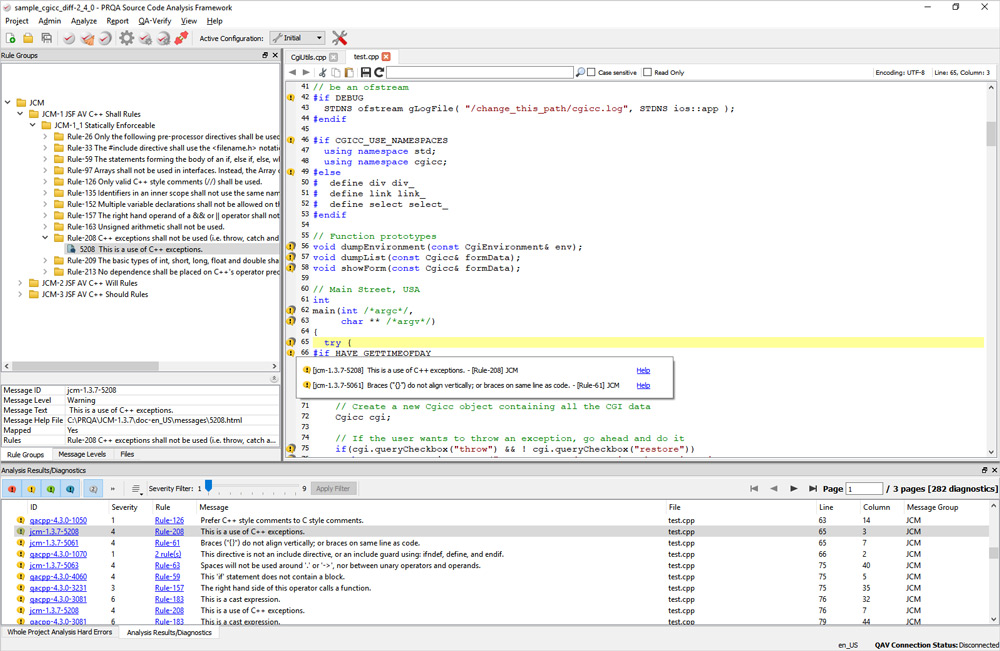This screenshot has width=1000, height=651.
Task: Click the save file icon in editor toolbar
Action: pos(365,73)
